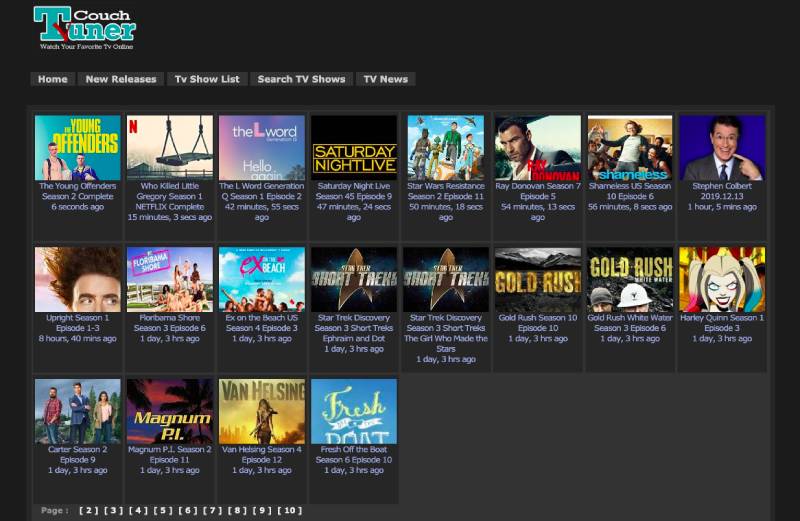Screen dimensions: 800x521
Task: Open Ray Donovan poster thumbnail
Action: point(538,147)
